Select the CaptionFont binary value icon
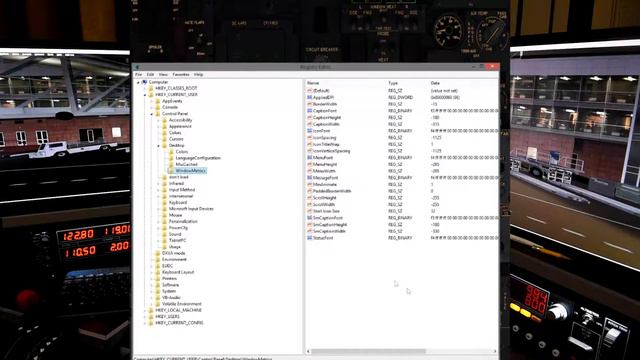This screenshot has height=360, width=640. tap(309, 111)
